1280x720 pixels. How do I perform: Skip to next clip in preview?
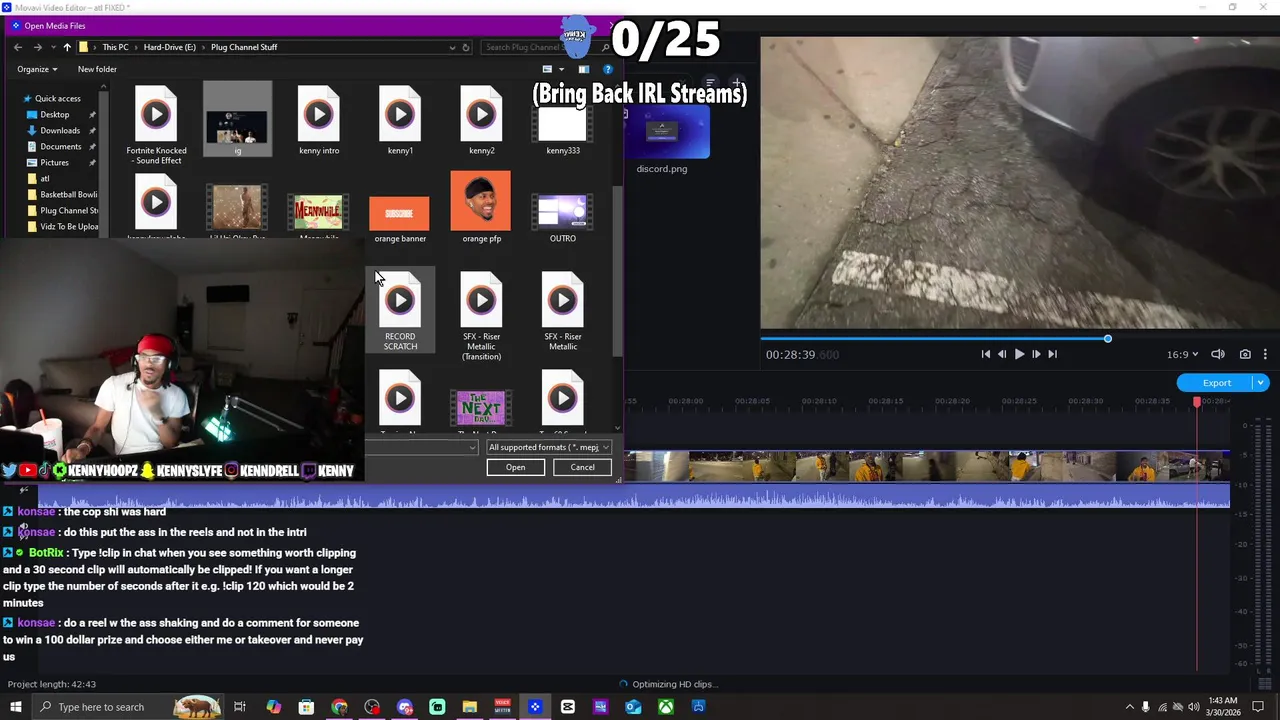click(x=1052, y=354)
